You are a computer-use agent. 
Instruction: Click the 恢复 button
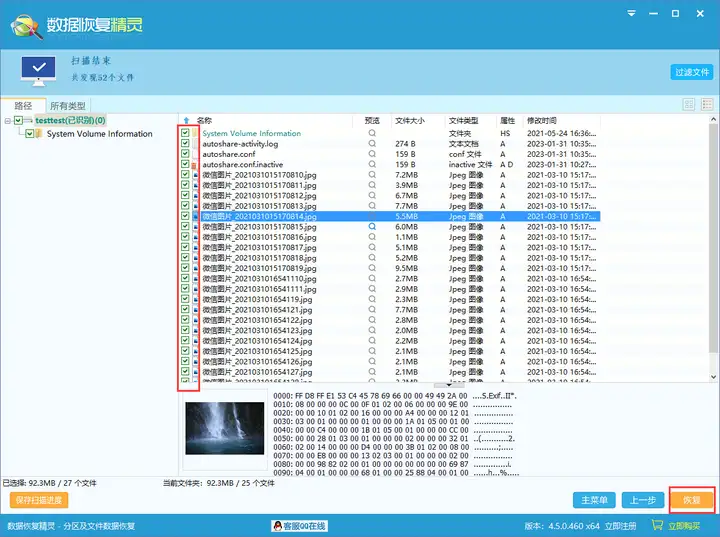point(692,500)
